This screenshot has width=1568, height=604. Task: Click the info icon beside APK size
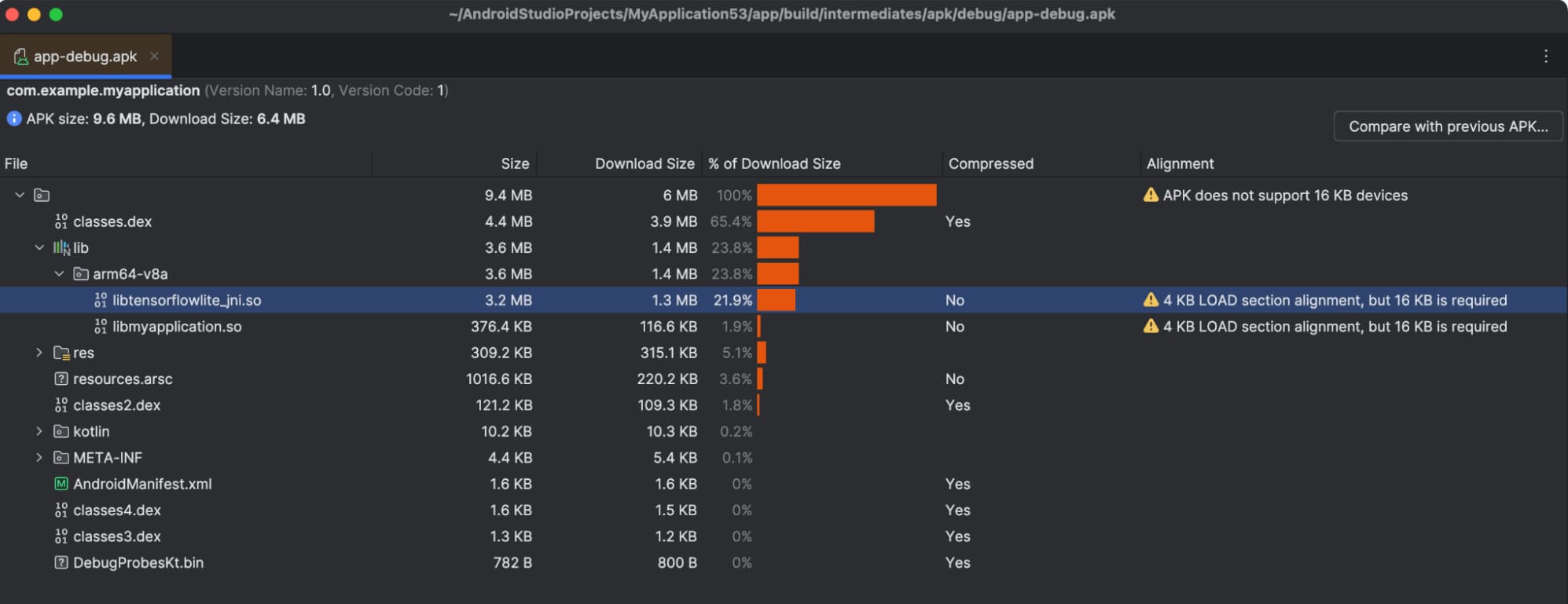click(x=13, y=119)
